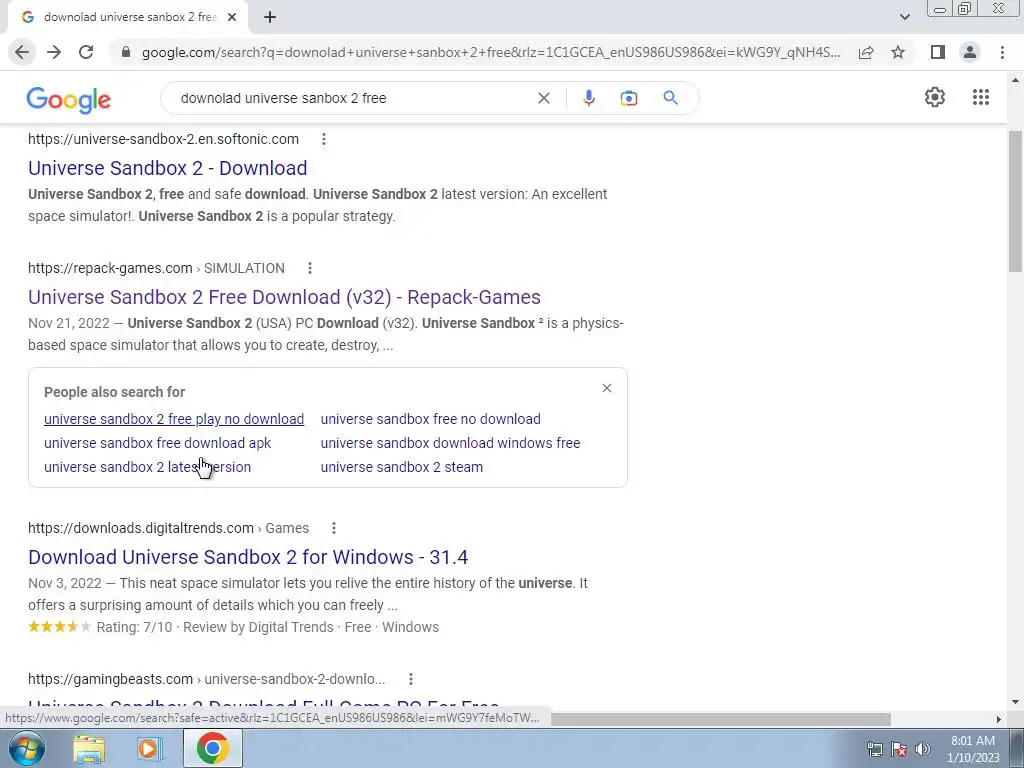1024x768 pixels.
Task: Dismiss the 'People also search for' box
Action: (x=607, y=388)
